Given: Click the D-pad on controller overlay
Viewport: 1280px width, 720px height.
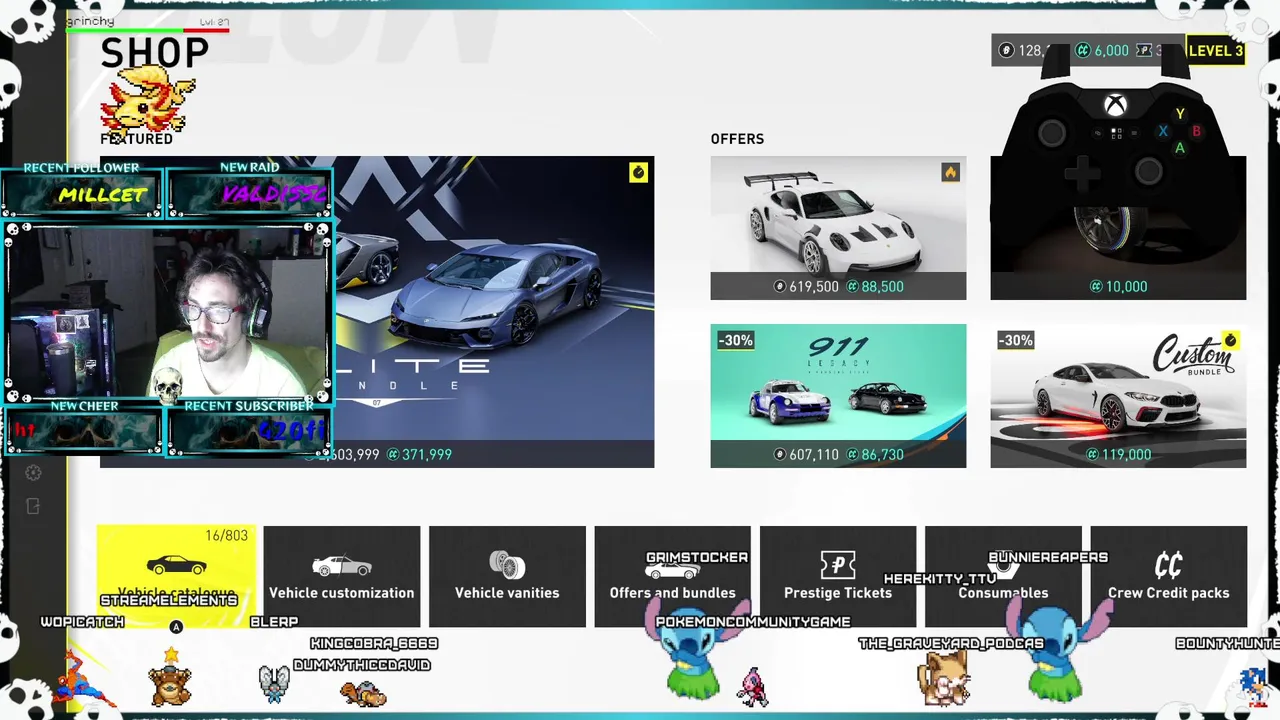Looking at the screenshot, I should tap(1082, 174).
